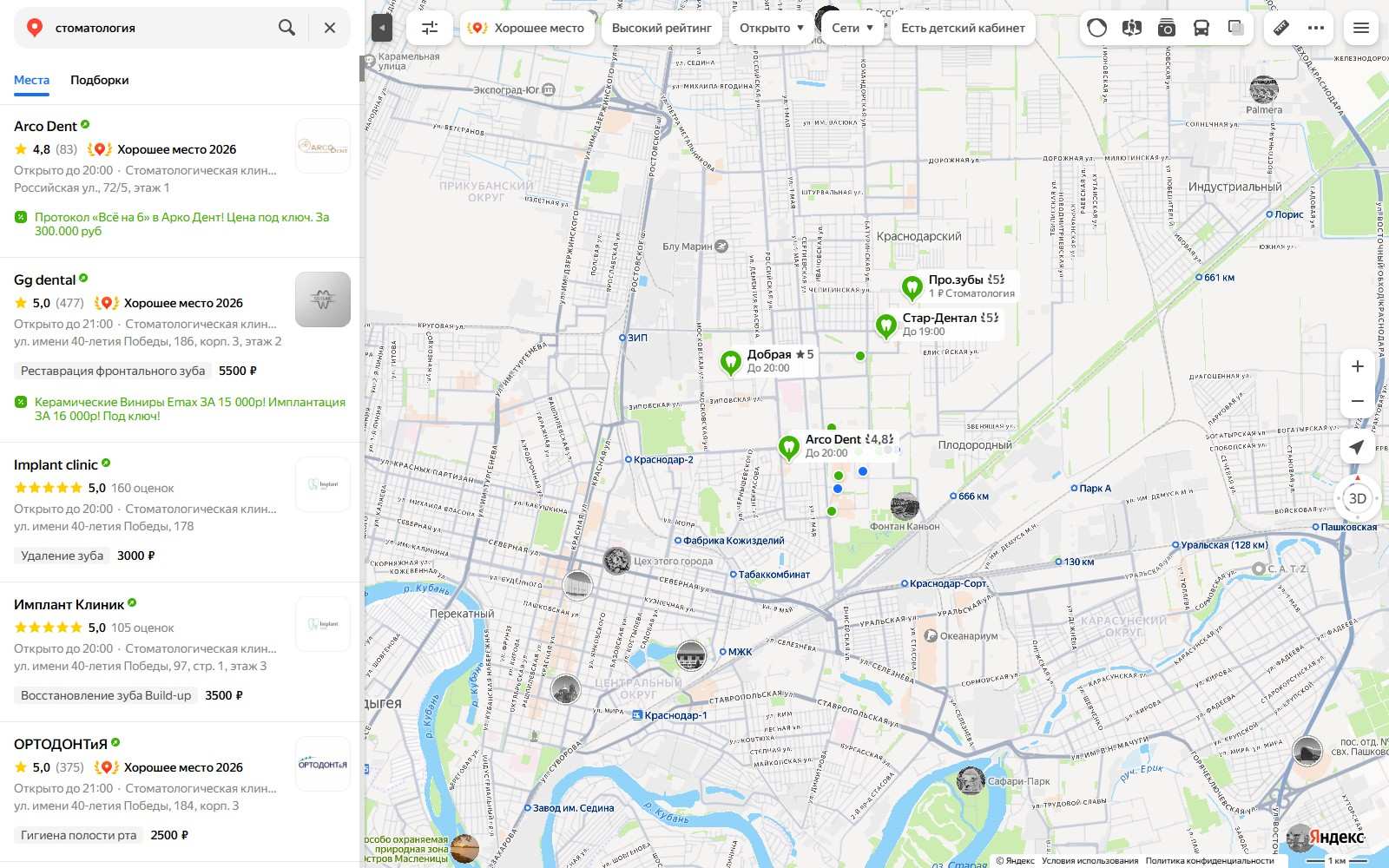Screen dimensions: 1389x868
Task: Enable street panoramas icon
Action: coord(1131,28)
